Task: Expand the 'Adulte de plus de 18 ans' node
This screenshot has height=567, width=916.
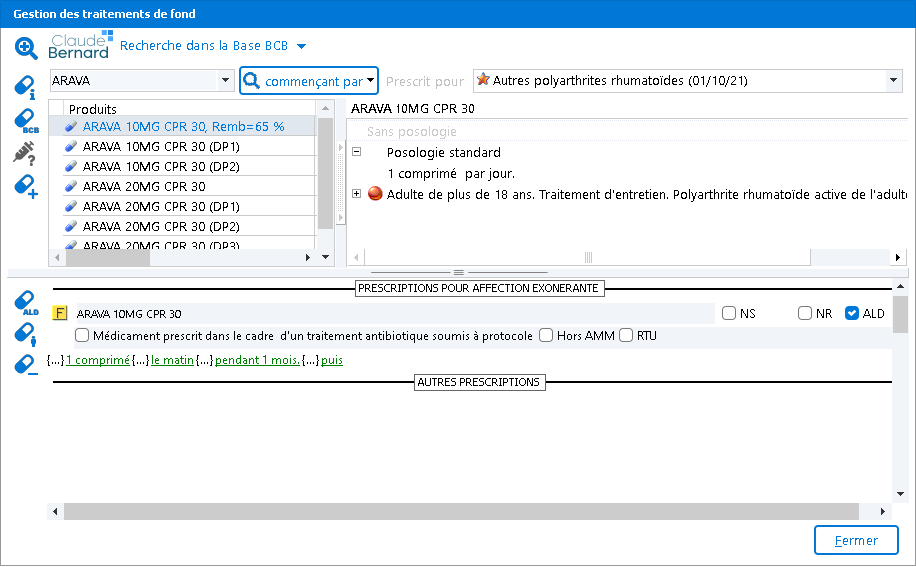Action: 357,193
